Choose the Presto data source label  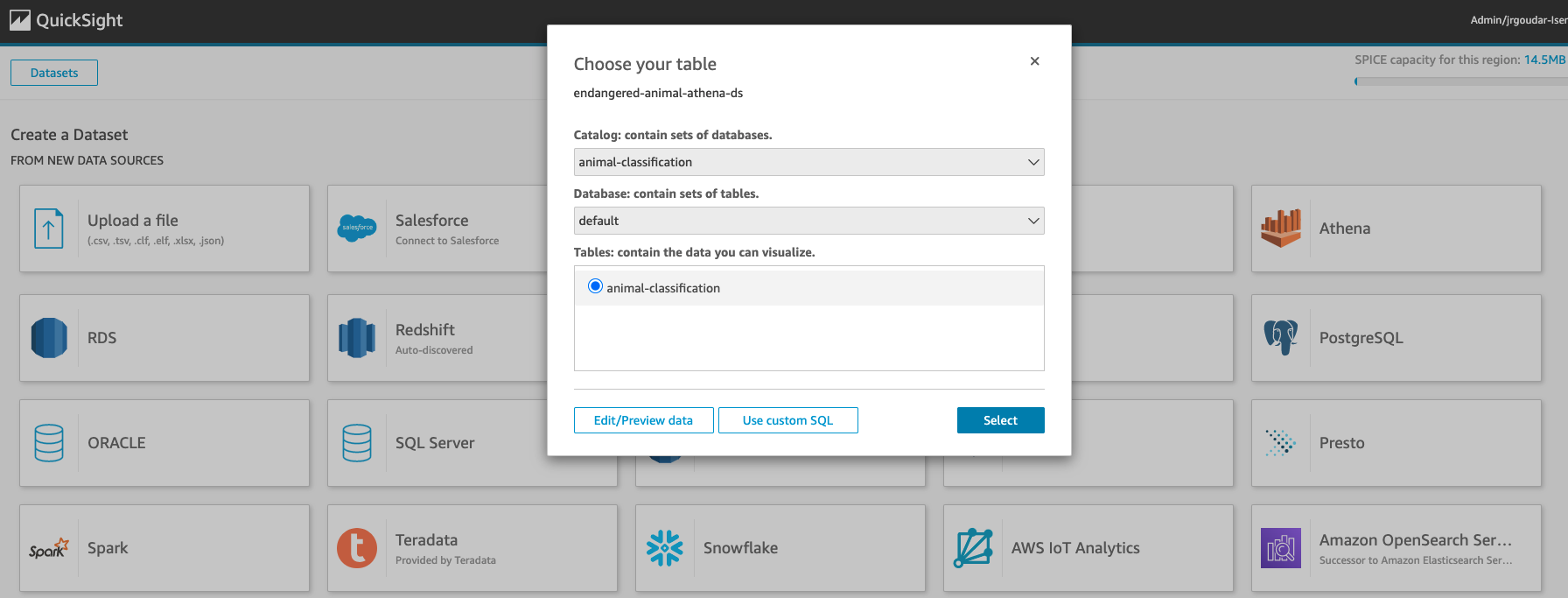click(x=1342, y=443)
